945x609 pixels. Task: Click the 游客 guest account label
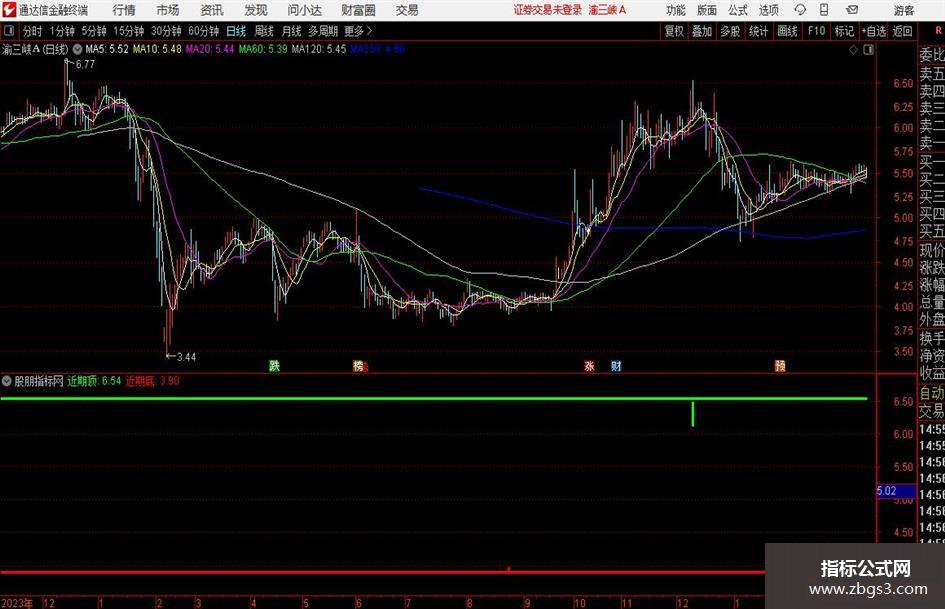click(x=904, y=10)
